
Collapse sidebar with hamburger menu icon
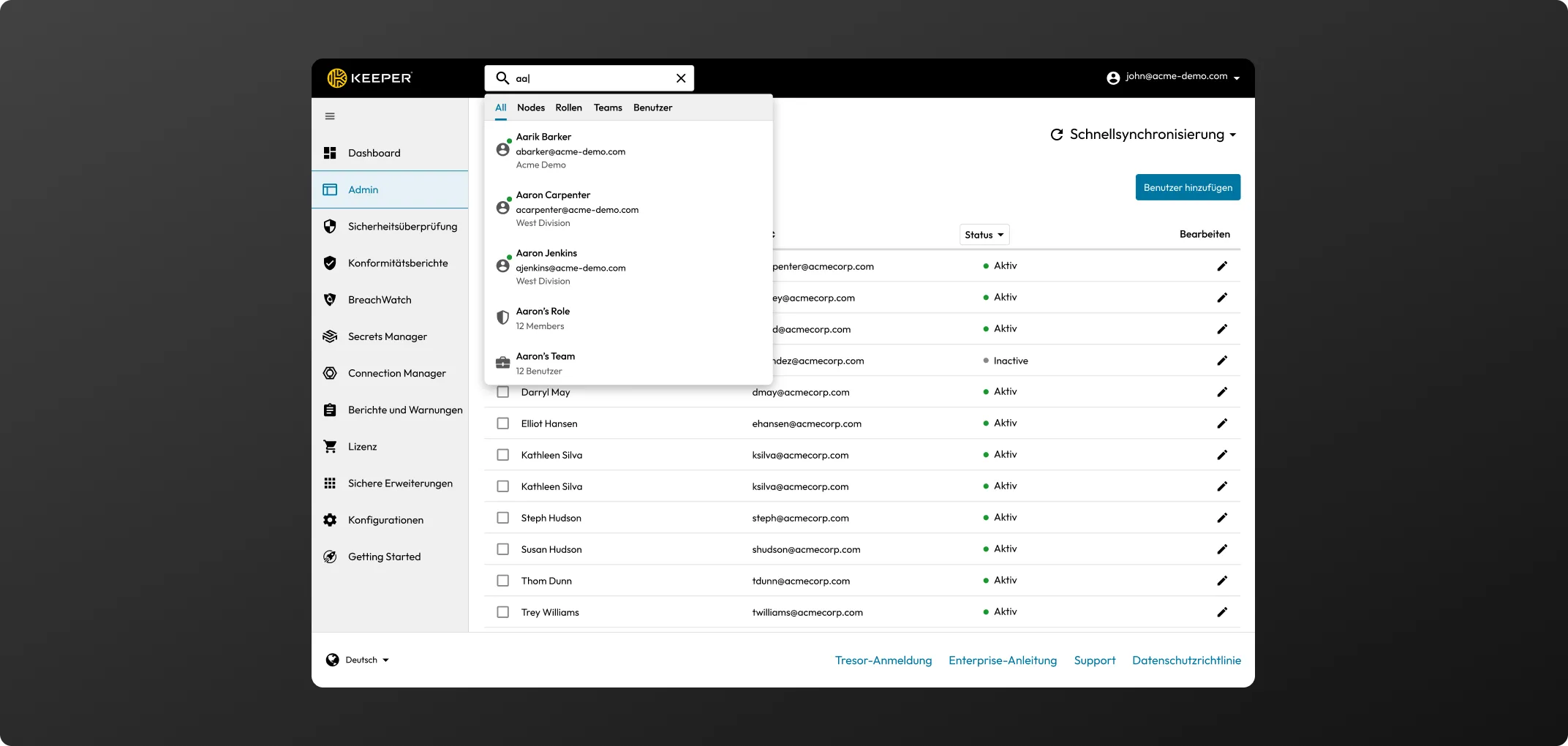pos(330,116)
